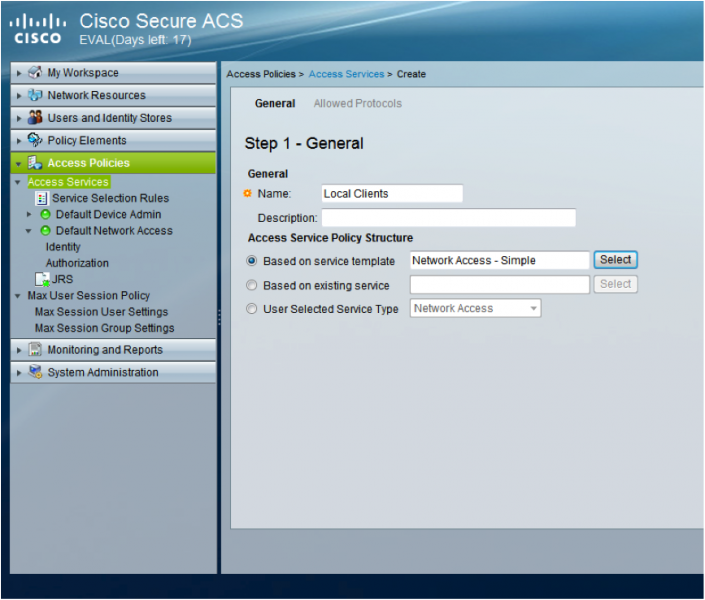Image resolution: width=705 pixels, height=600 pixels.
Task: Select the highlighted Access Services tree item
Action: coord(68,182)
